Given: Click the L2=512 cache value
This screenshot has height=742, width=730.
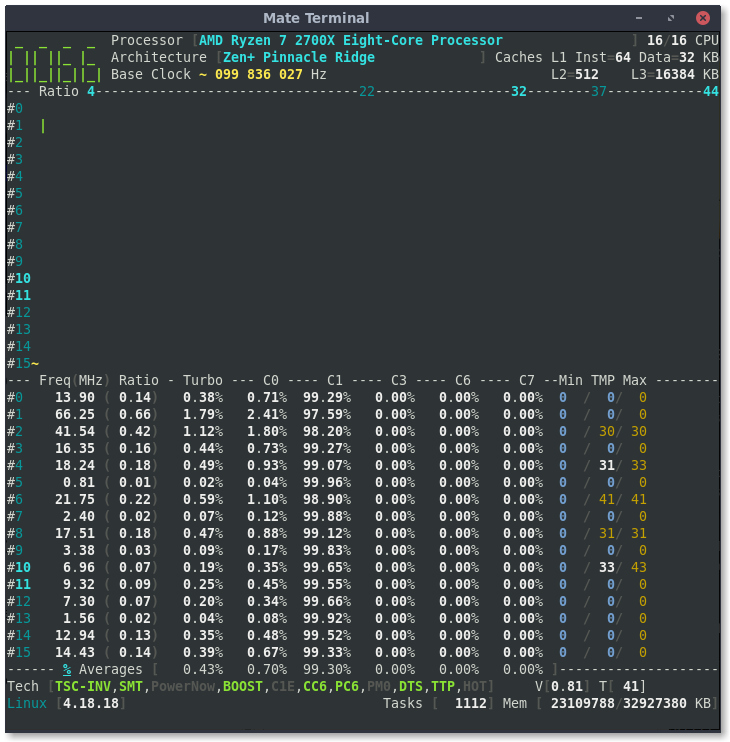Looking at the screenshot, I should coord(574,74).
